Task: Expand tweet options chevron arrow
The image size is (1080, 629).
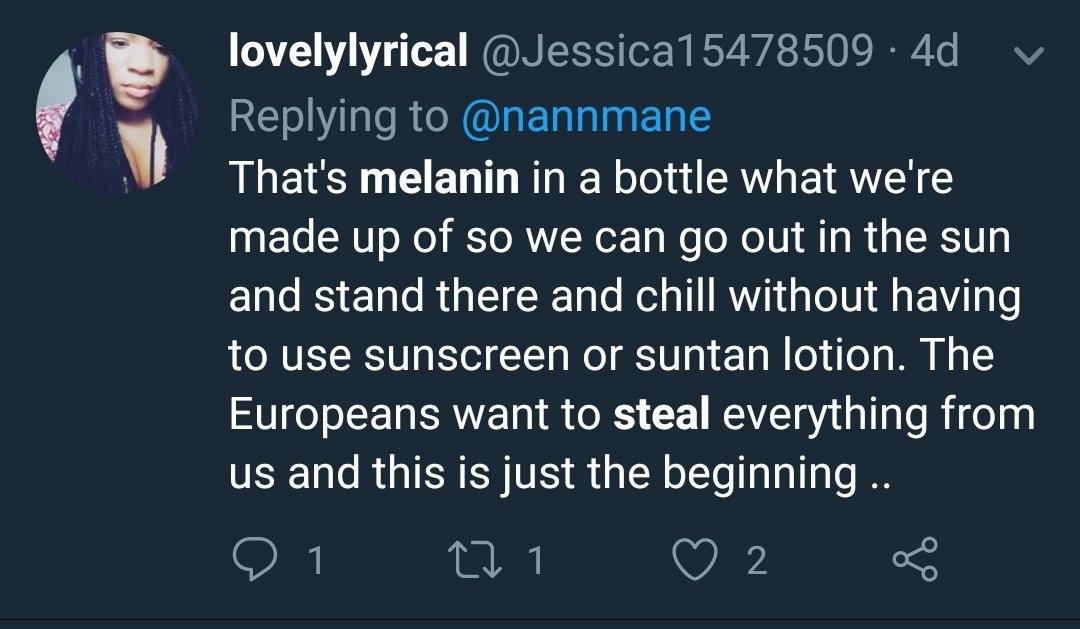Action: click(1028, 54)
